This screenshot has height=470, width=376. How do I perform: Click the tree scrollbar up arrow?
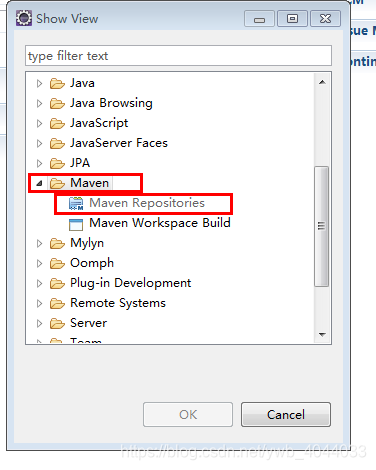322,82
